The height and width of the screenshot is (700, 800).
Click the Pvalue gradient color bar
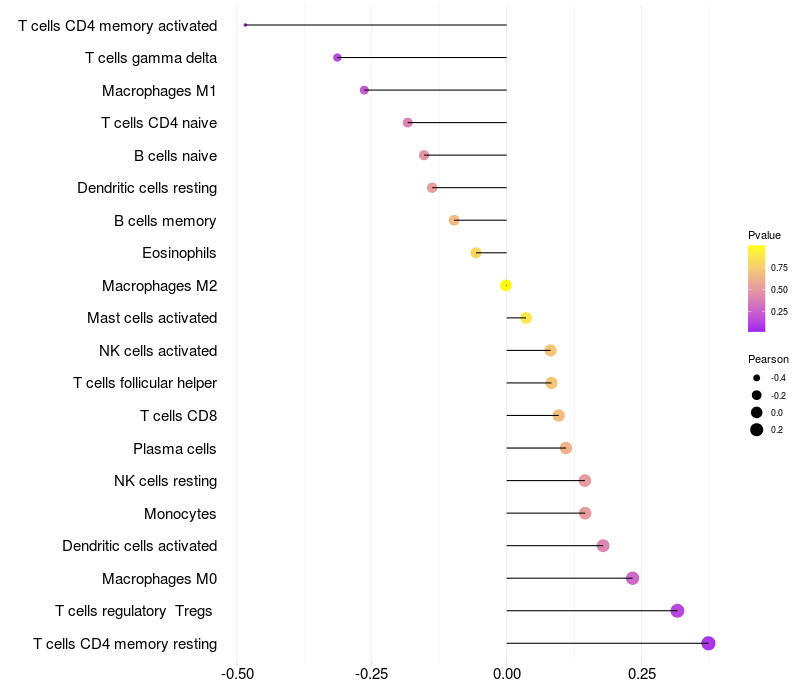[x=757, y=288]
